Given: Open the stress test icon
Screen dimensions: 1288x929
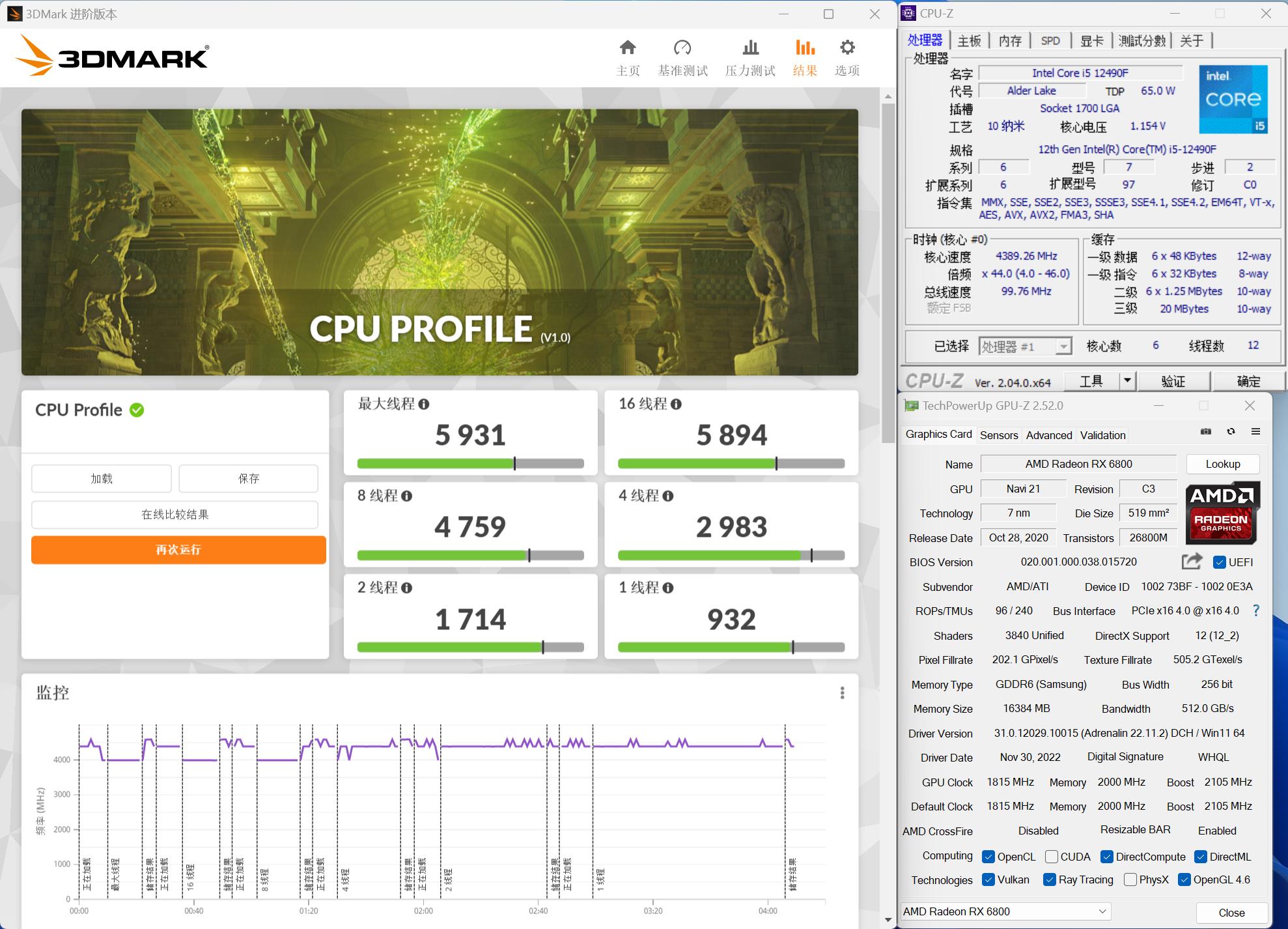Looking at the screenshot, I should click(750, 48).
